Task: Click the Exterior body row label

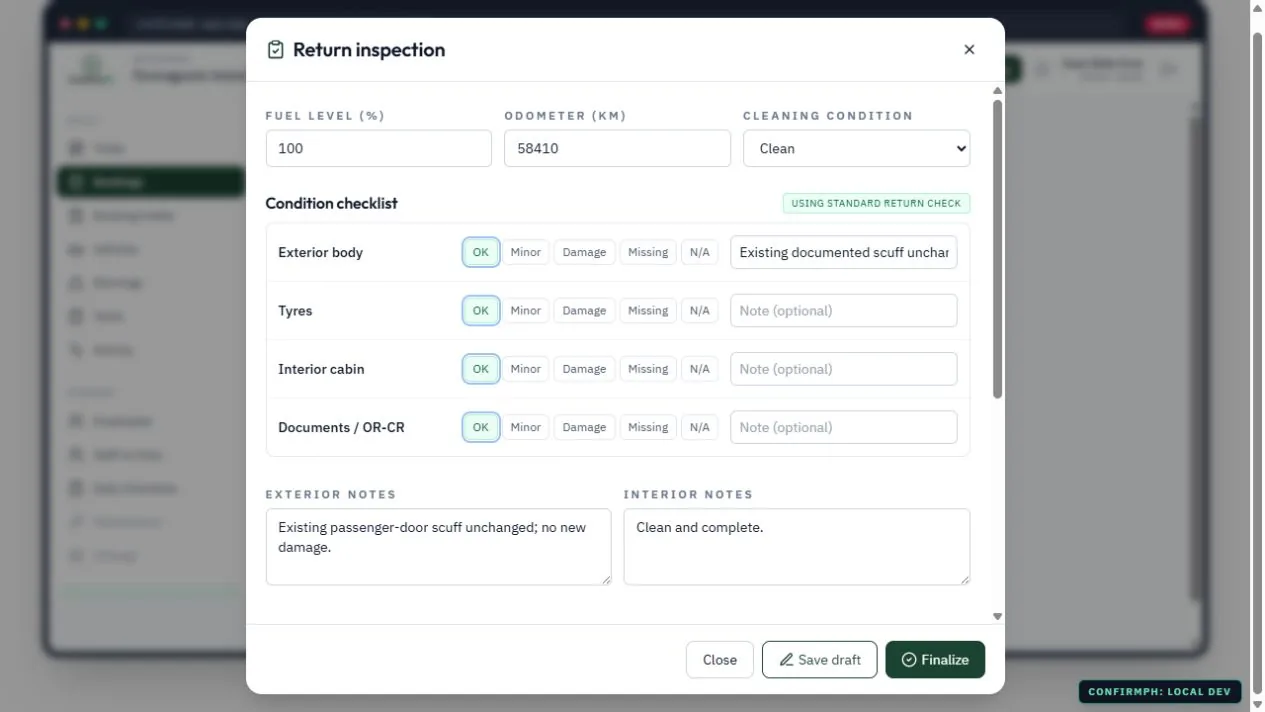Action: tap(320, 252)
